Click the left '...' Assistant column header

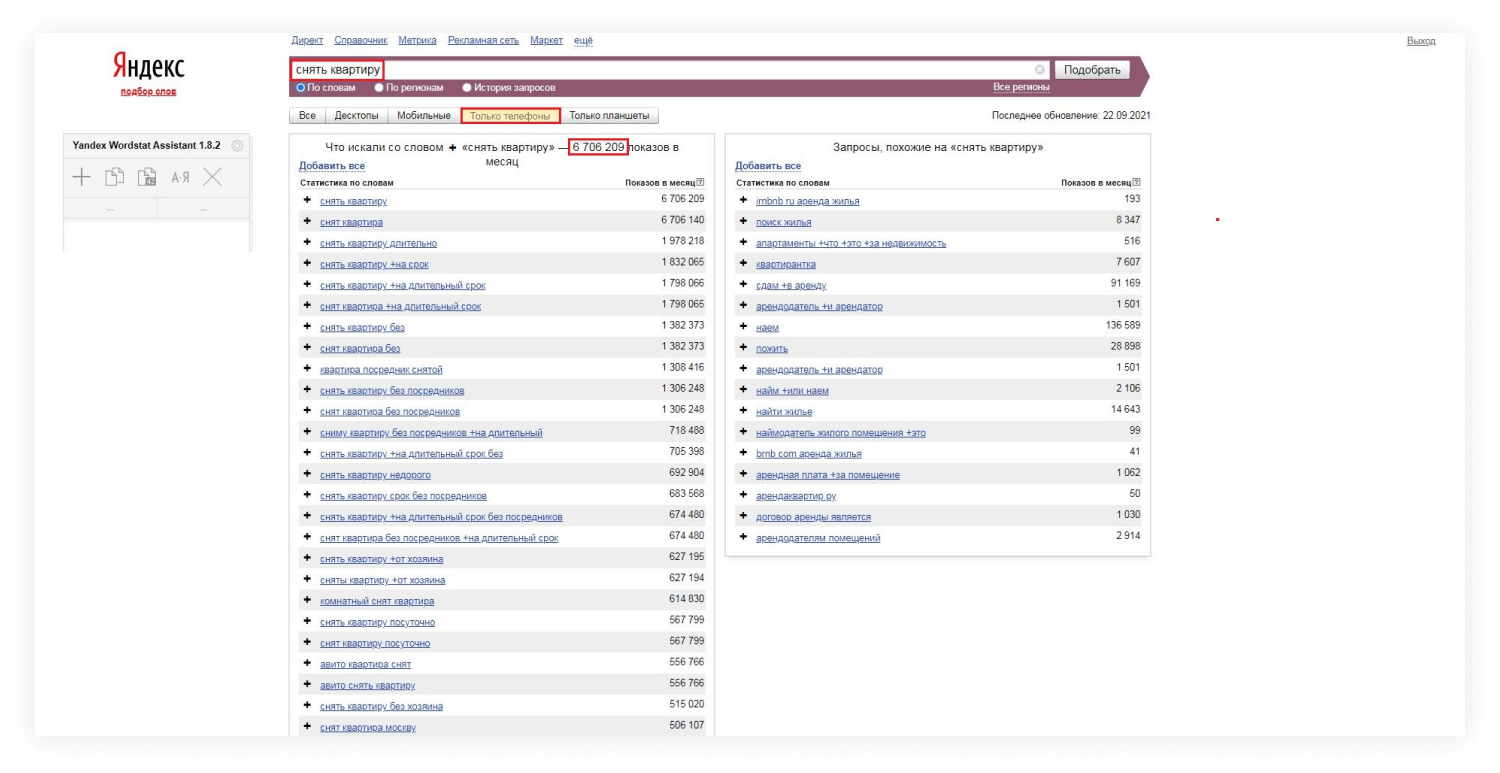tap(110, 209)
